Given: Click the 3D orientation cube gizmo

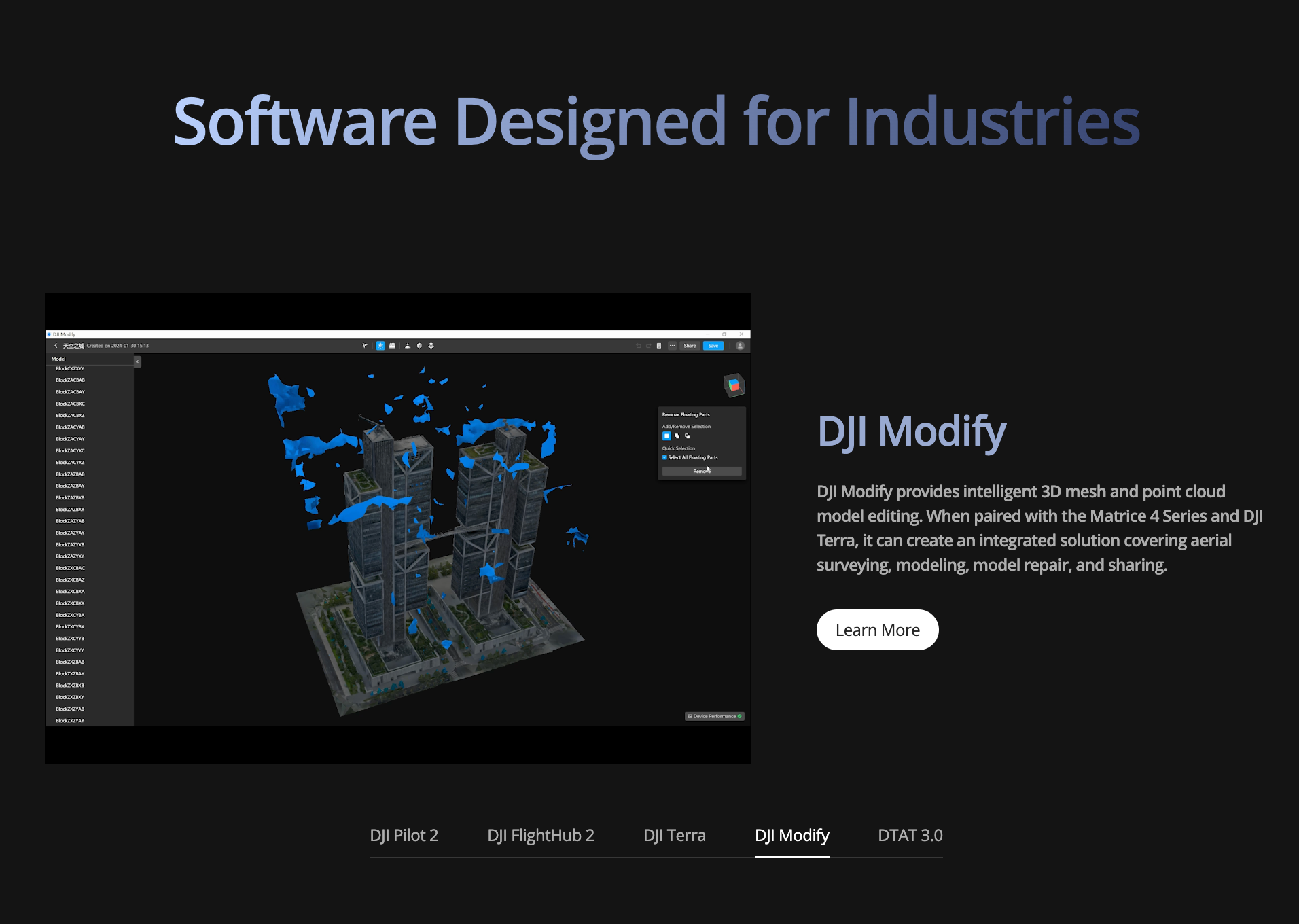Looking at the screenshot, I should 734,385.
